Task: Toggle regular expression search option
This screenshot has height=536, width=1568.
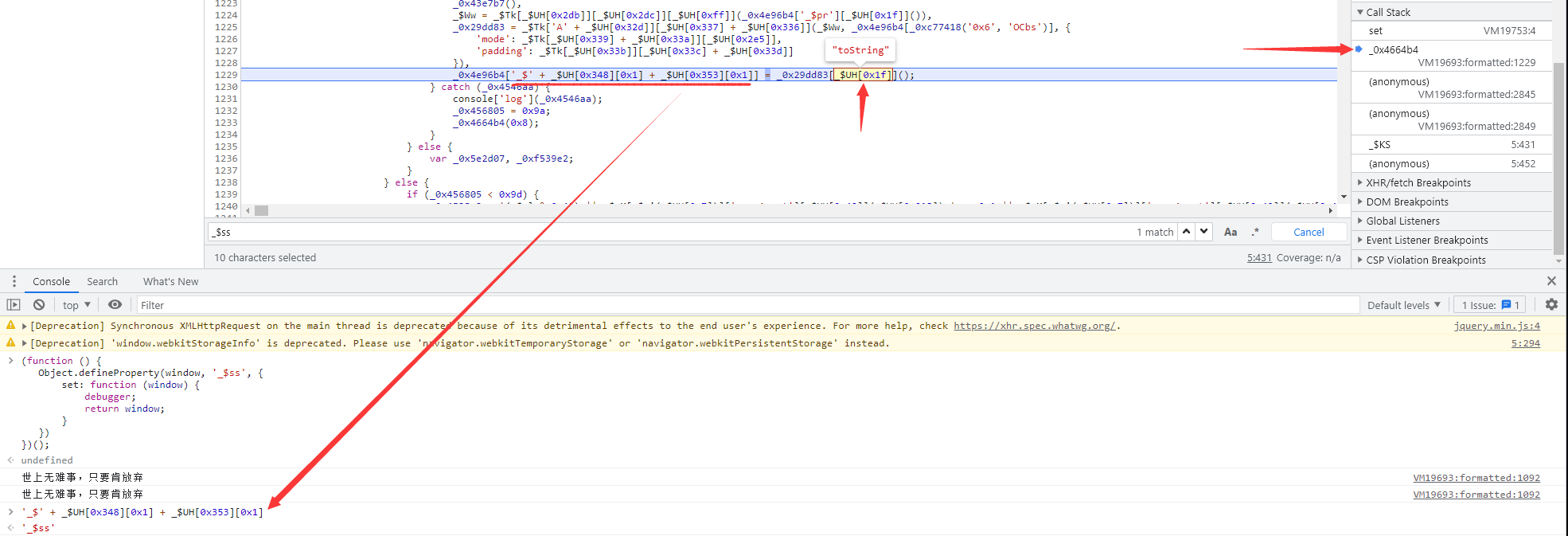Action: point(1255,232)
